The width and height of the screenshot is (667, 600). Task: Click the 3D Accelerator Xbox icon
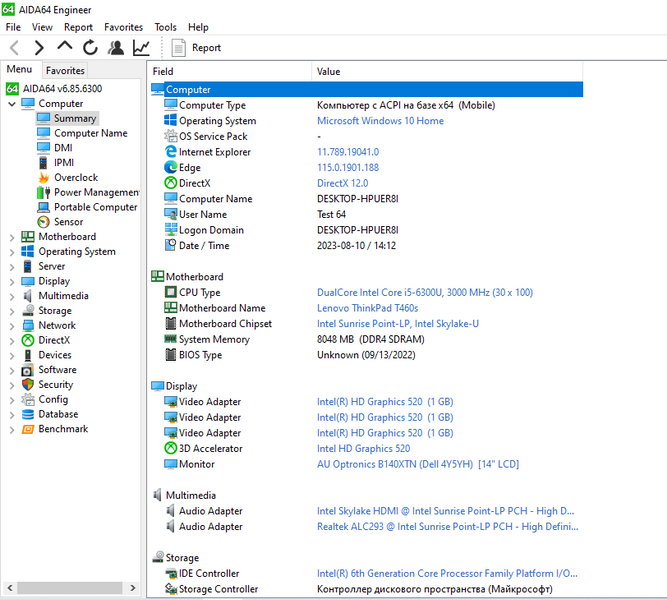click(x=171, y=448)
